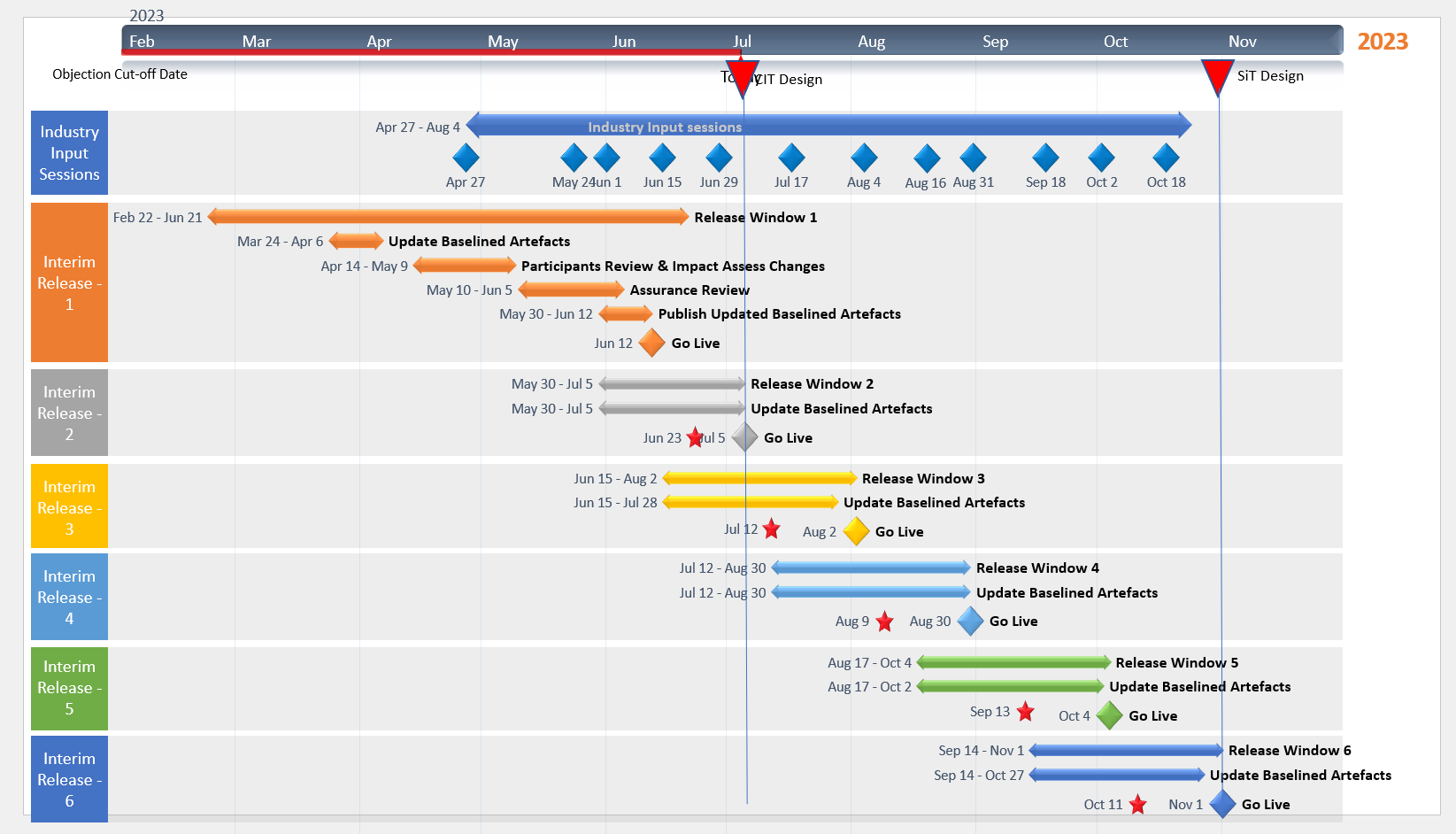The image size is (1456, 834).
Task: Click the red star at Oct 11
Action: (1137, 805)
